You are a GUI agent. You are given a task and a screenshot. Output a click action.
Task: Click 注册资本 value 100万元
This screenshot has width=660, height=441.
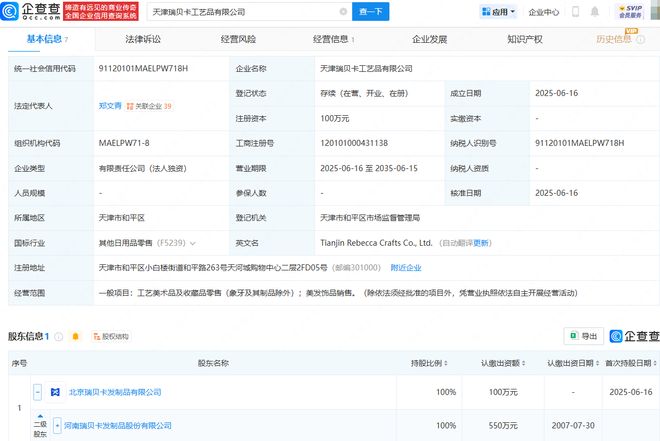pyautogui.click(x=335, y=119)
